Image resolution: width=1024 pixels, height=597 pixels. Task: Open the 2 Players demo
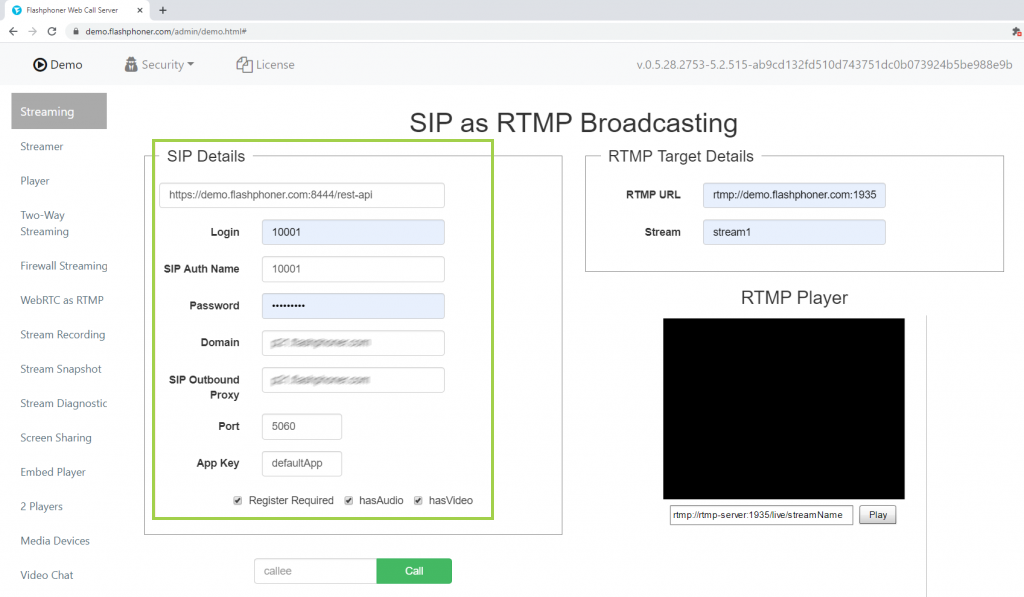point(42,506)
